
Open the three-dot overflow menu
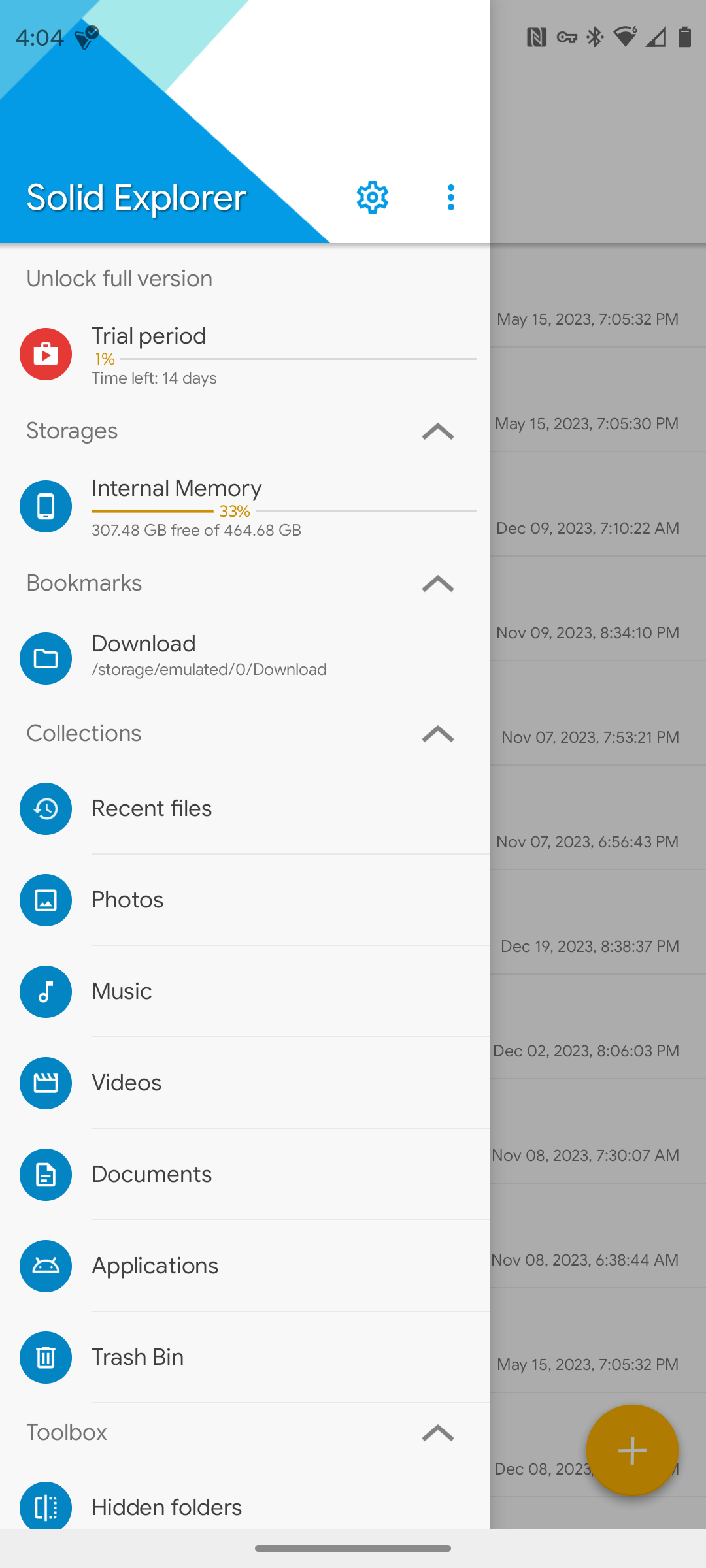[450, 197]
